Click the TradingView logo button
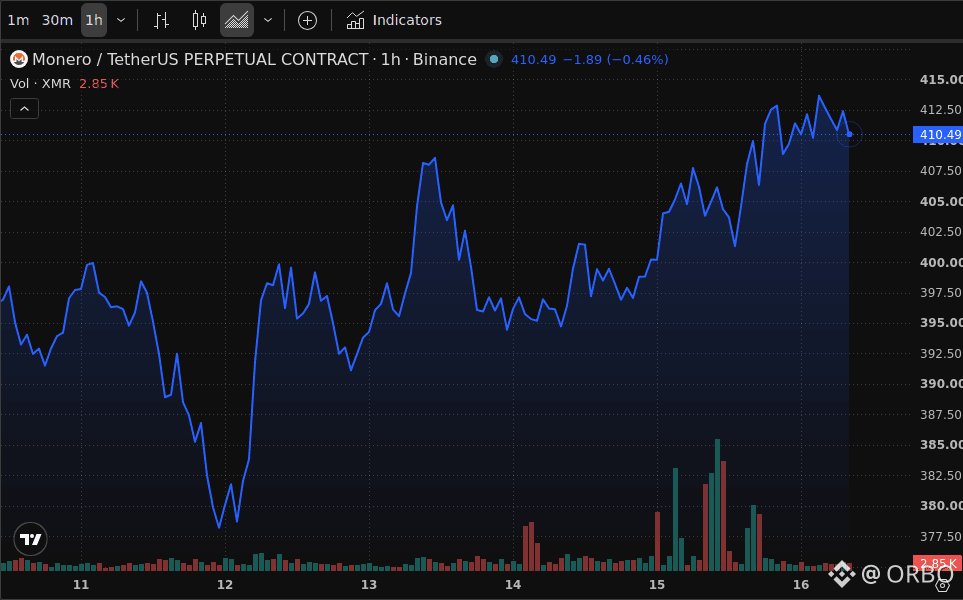Image resolution: width=963 pixels, height=600 pixels. click(x=30, y=539)
